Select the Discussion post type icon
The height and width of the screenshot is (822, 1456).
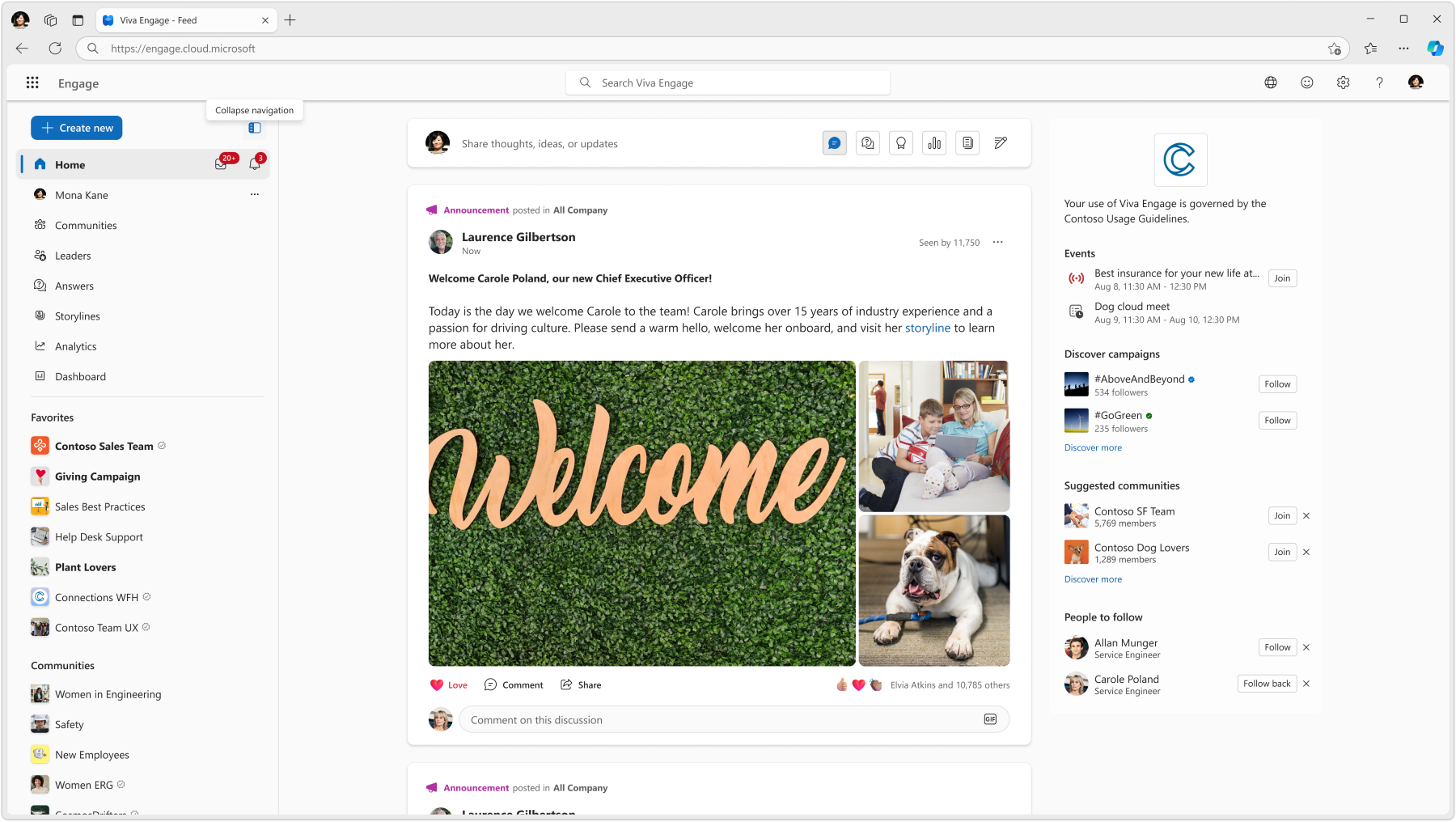tap(834, 143)
